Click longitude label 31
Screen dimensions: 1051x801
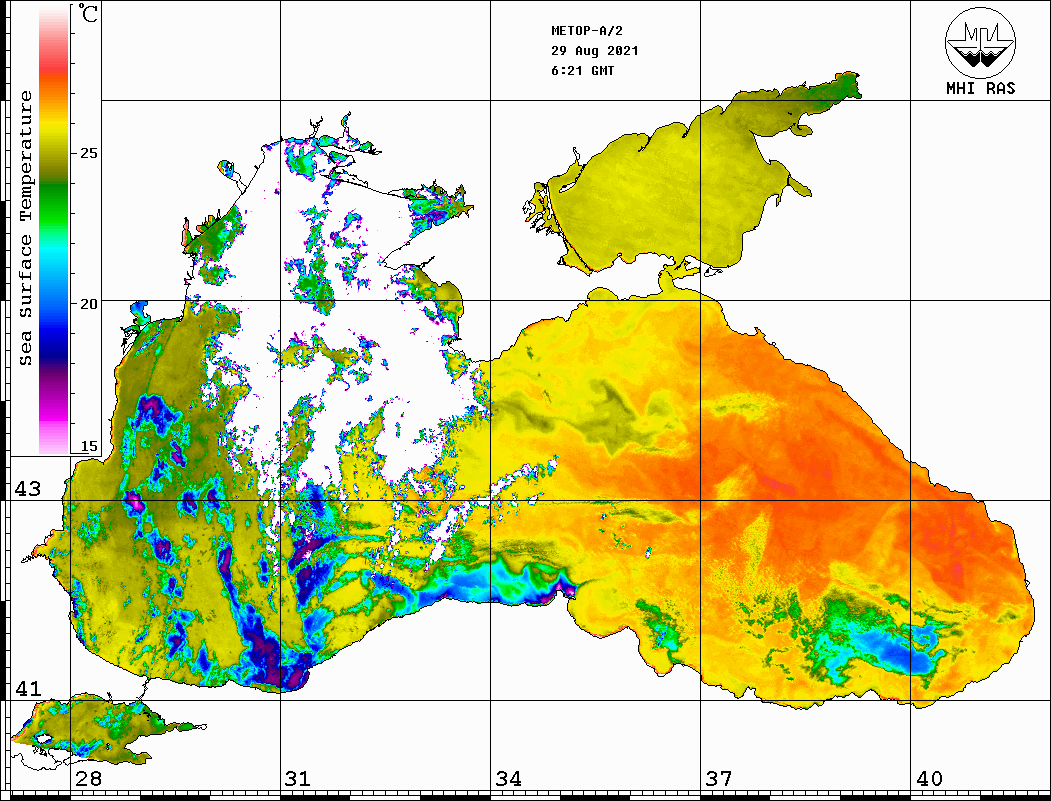pyautogui.click(x=298, y=779)
